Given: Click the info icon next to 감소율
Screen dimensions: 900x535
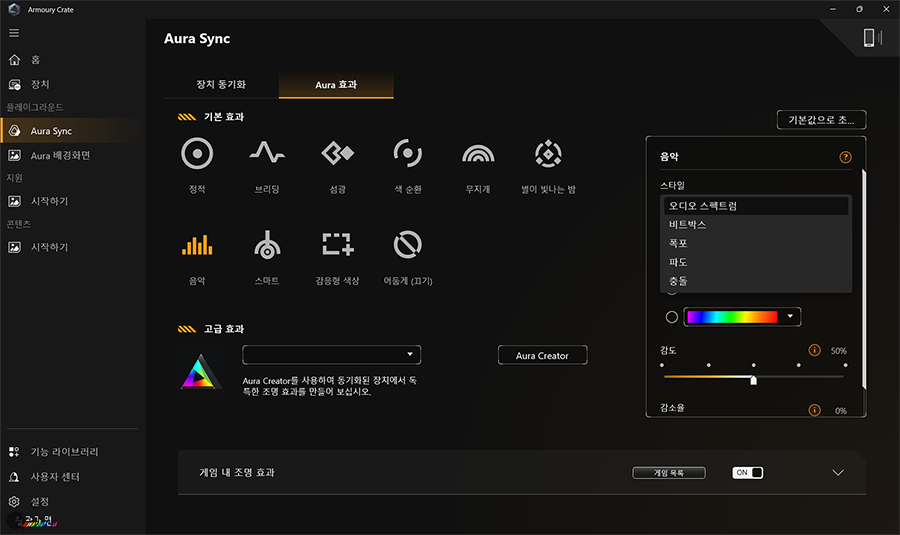Looking at the screenshot, I should (x=814, y=410).
